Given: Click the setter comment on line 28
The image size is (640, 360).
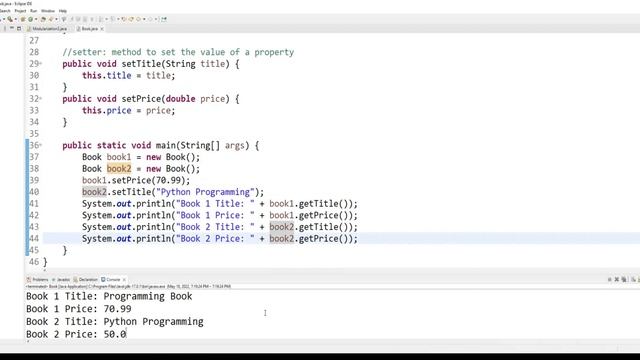Looking at the screenshot, I should pos(178,52).
